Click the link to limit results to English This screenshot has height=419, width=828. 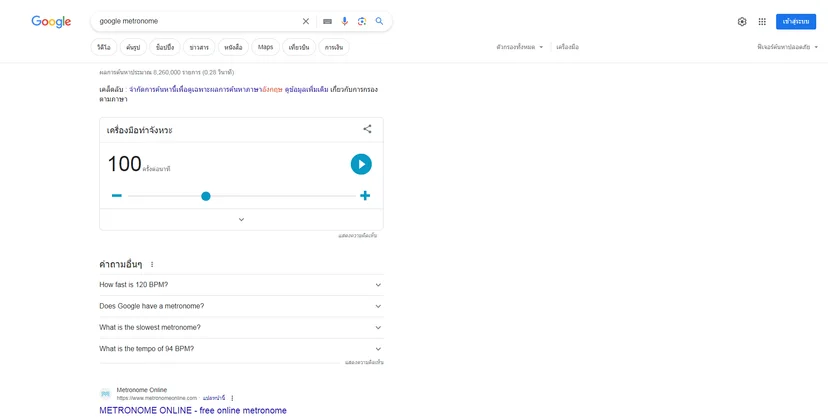206,89
